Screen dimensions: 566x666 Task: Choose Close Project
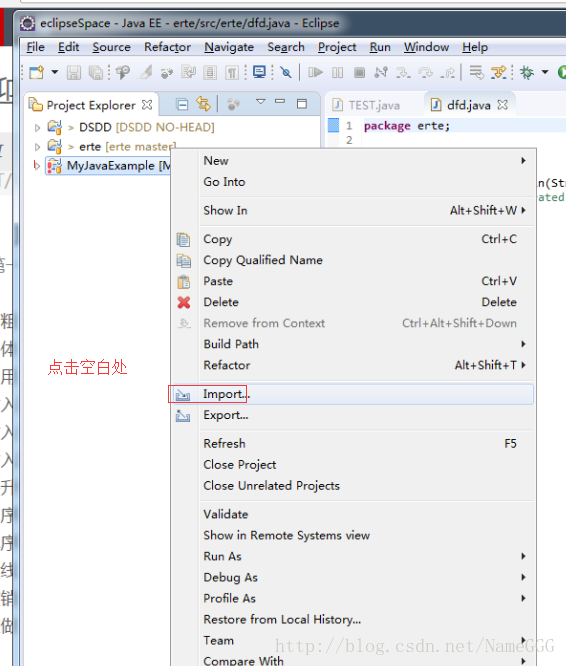coord(352,465)
